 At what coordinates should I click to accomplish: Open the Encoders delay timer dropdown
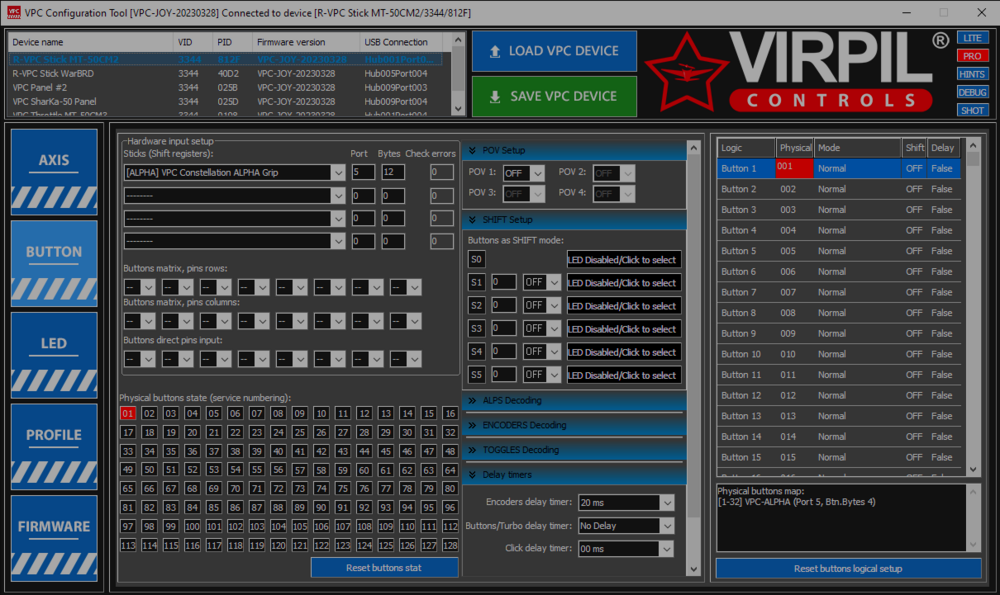click(x=625, y=504)
